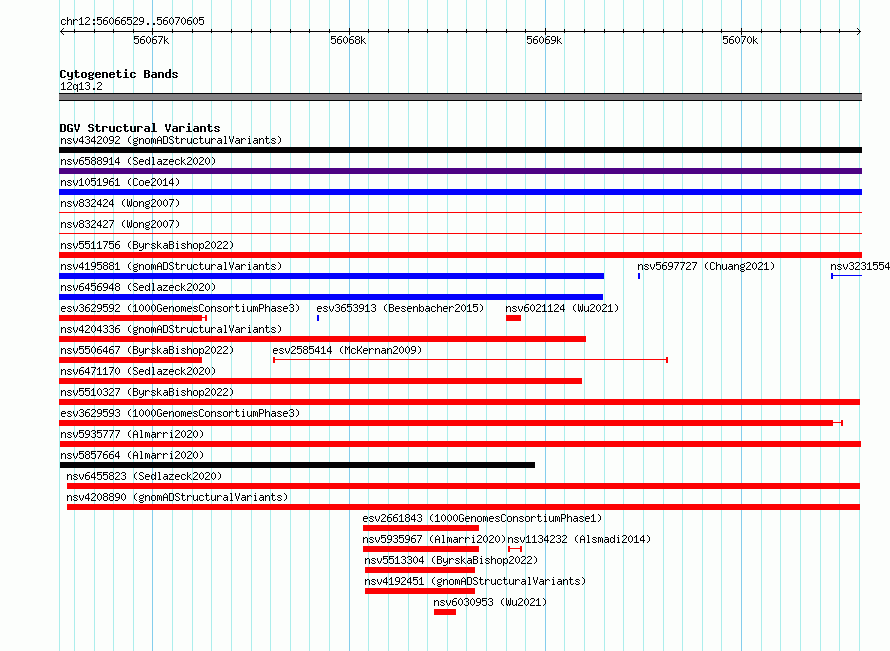Click the gray 12q13.2 cytoband bar
Screen dimensions: 890x651
pyautogui.click(x=460, y=97)
